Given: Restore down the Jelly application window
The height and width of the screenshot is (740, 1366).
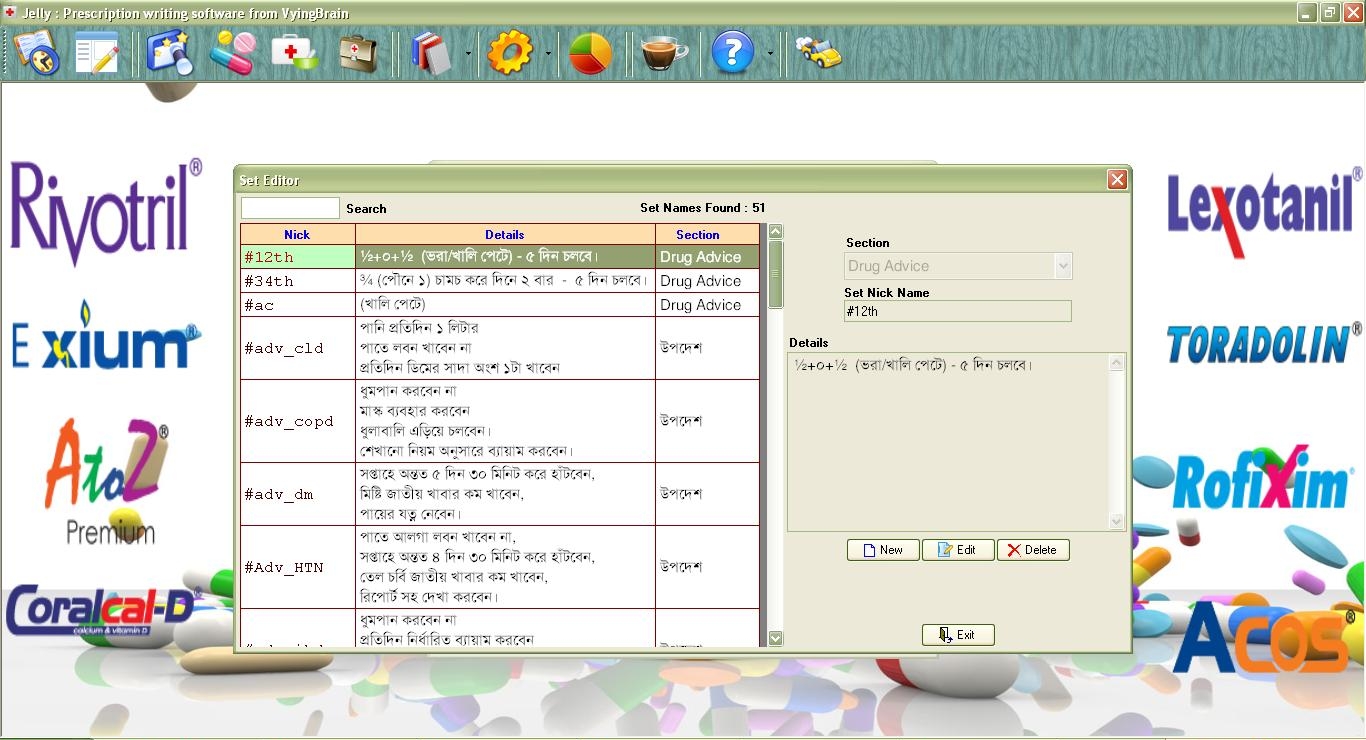Looking at the screenshot, I should (1330, 13).
